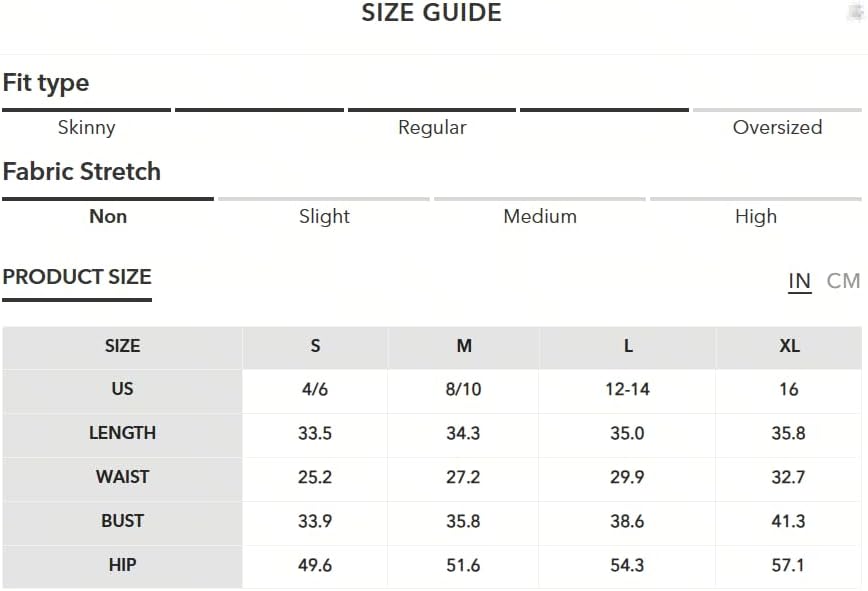Image resolution: width=868 pixels, height=591 pixels.
Task: Select the Non fabric stretch option
Action: 108,216
